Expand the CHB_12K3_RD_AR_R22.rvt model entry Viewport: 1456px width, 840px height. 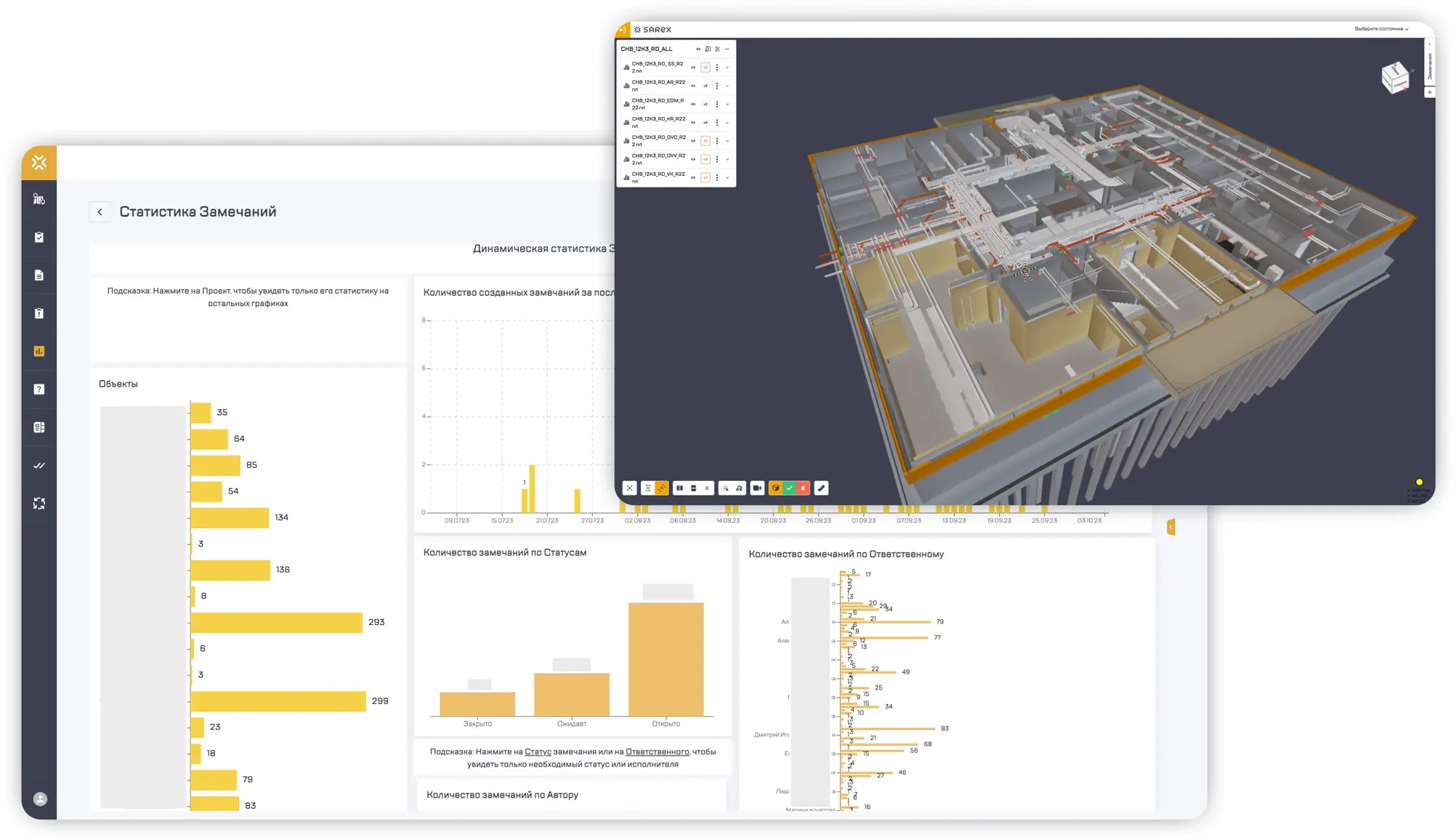pyautogui.click(x=728, y=86)
